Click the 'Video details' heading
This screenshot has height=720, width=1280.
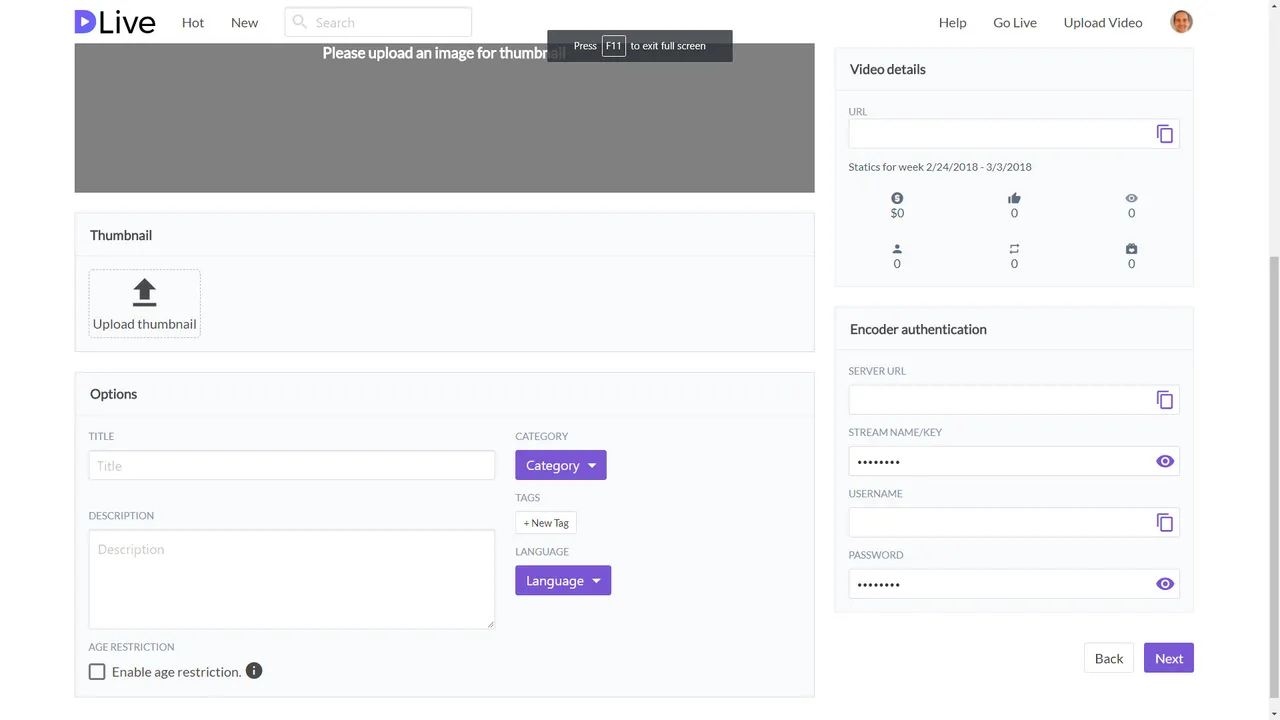pyautogui.click(x=888, y=69)
